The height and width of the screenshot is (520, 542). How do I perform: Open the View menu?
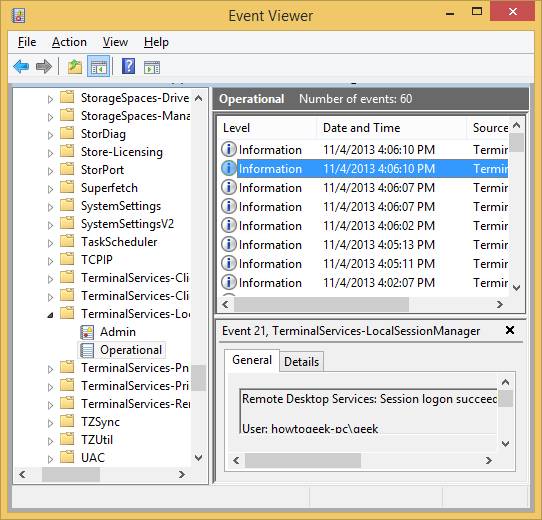point(115,42)
